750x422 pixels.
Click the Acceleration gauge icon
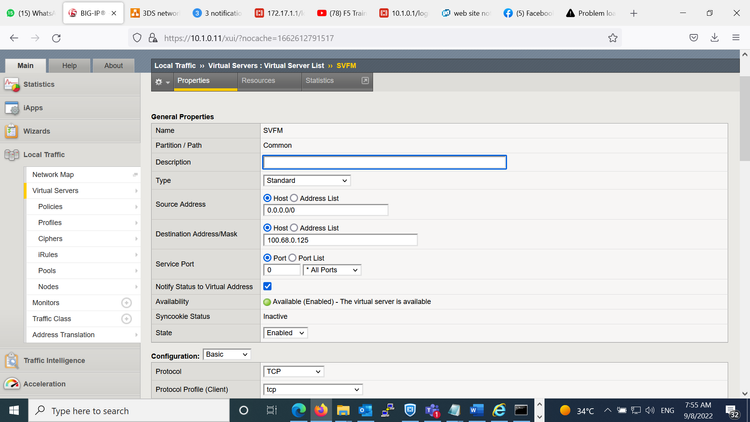[x=12, y=384]
